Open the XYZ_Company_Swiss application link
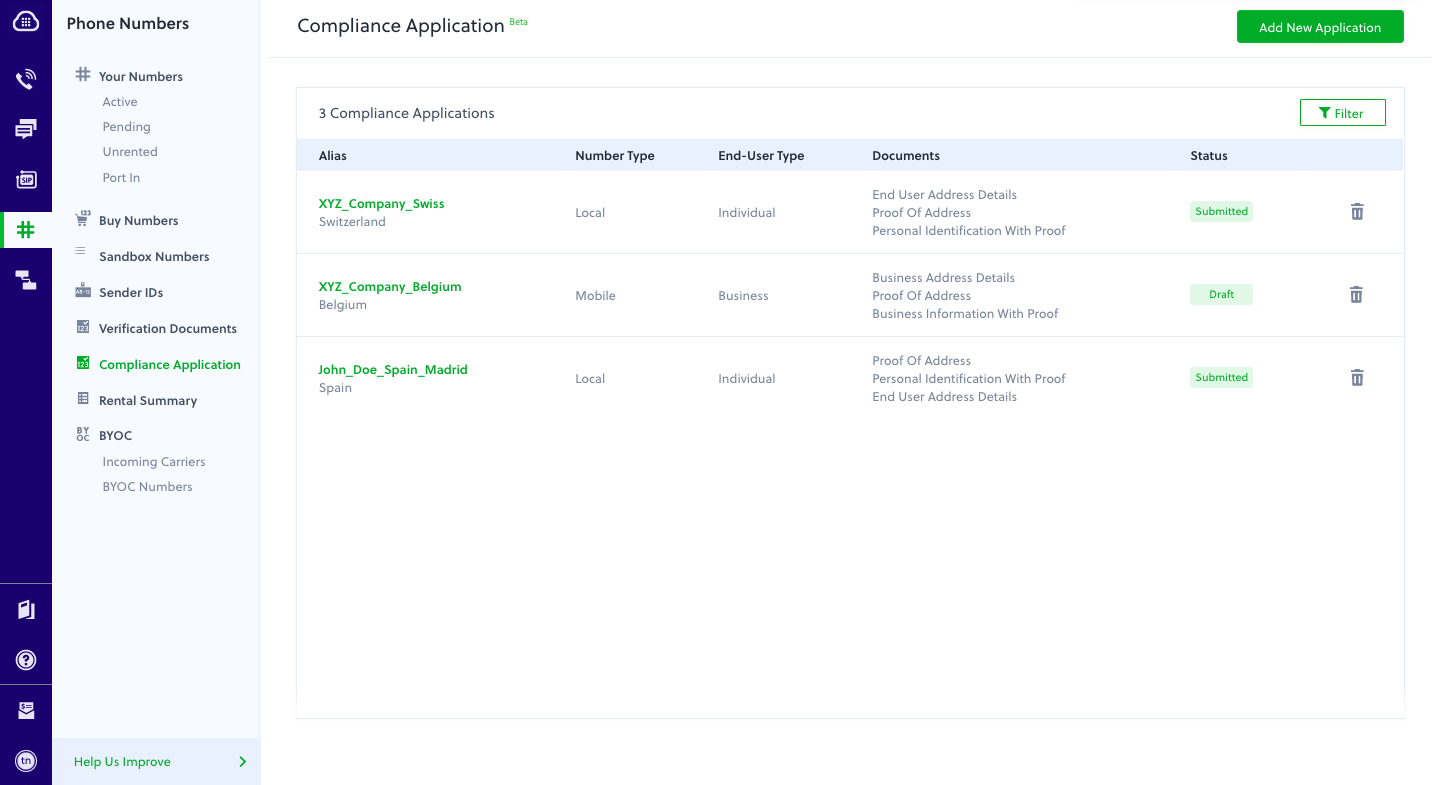Screen dimensions: 1440x785 381,203
